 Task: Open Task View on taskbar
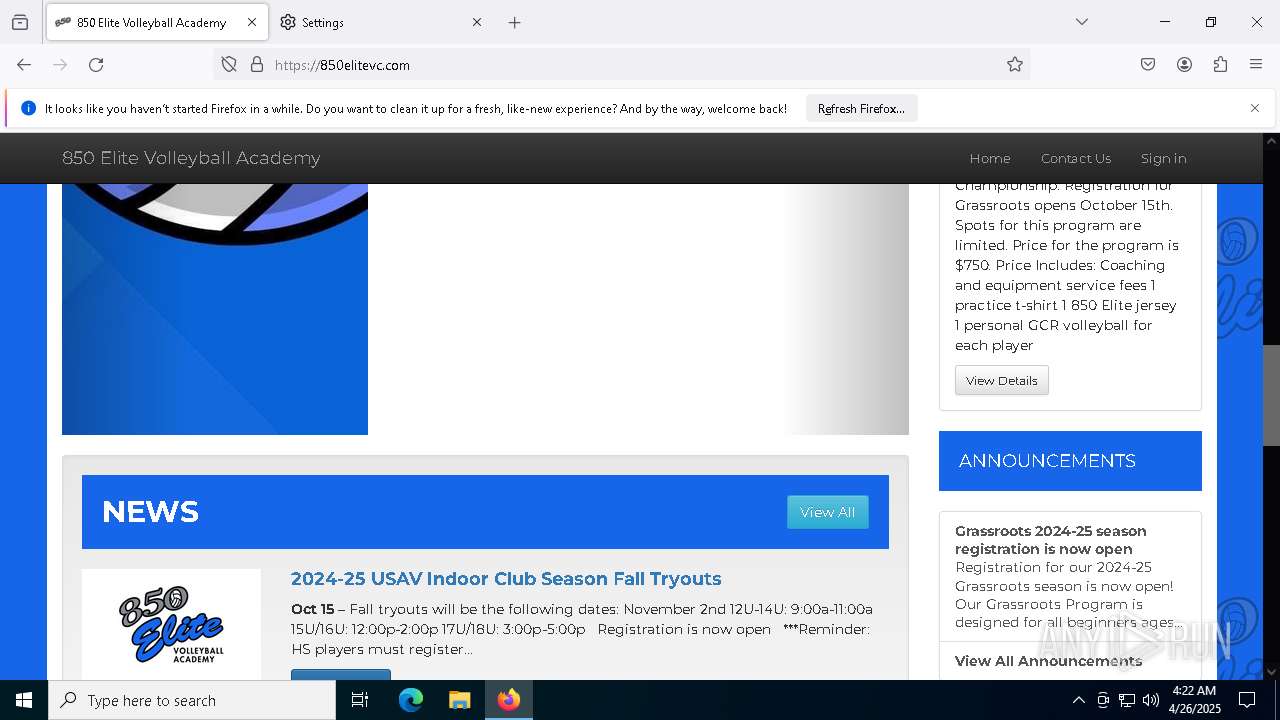point(360,700)
